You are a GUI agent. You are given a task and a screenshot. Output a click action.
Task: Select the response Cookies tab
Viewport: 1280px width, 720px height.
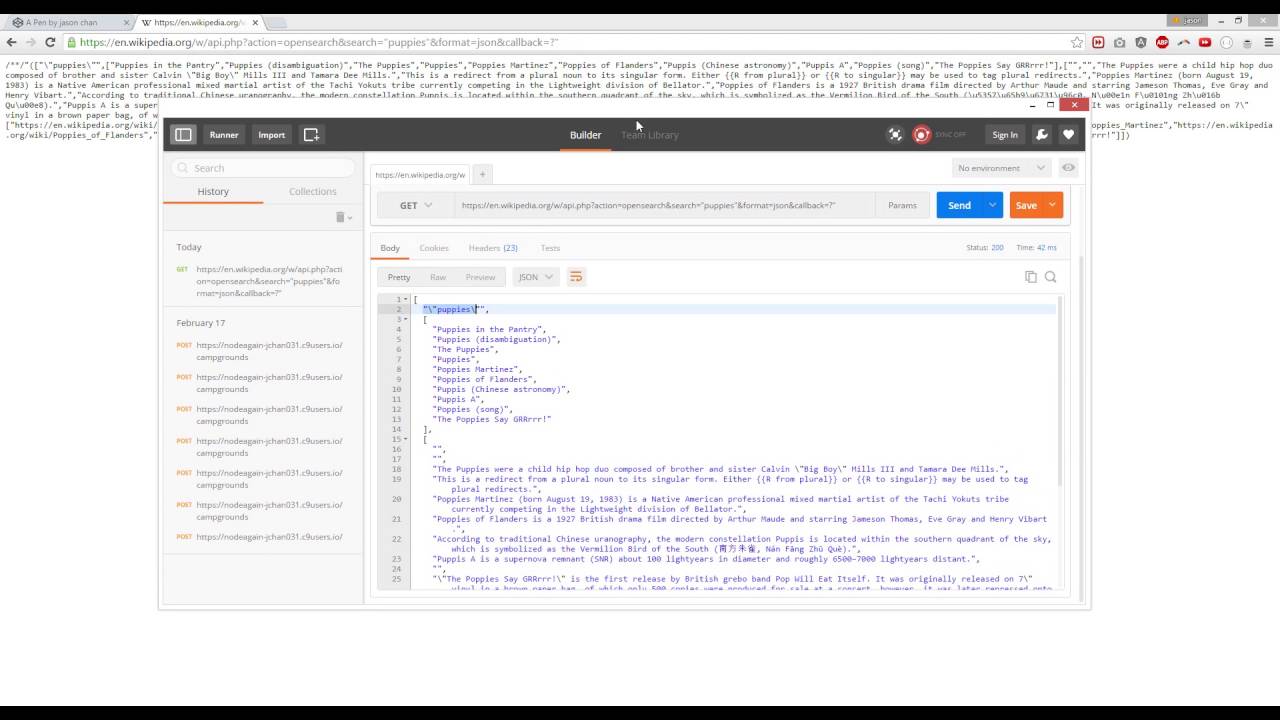pyautogui.click(x=434, y=248)
